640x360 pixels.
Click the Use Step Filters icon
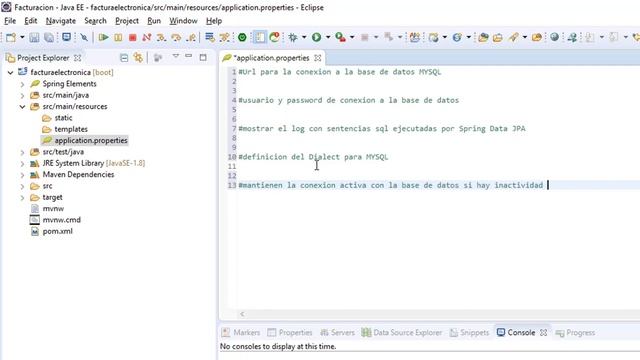pyautogui.click(x=224, y=38)
